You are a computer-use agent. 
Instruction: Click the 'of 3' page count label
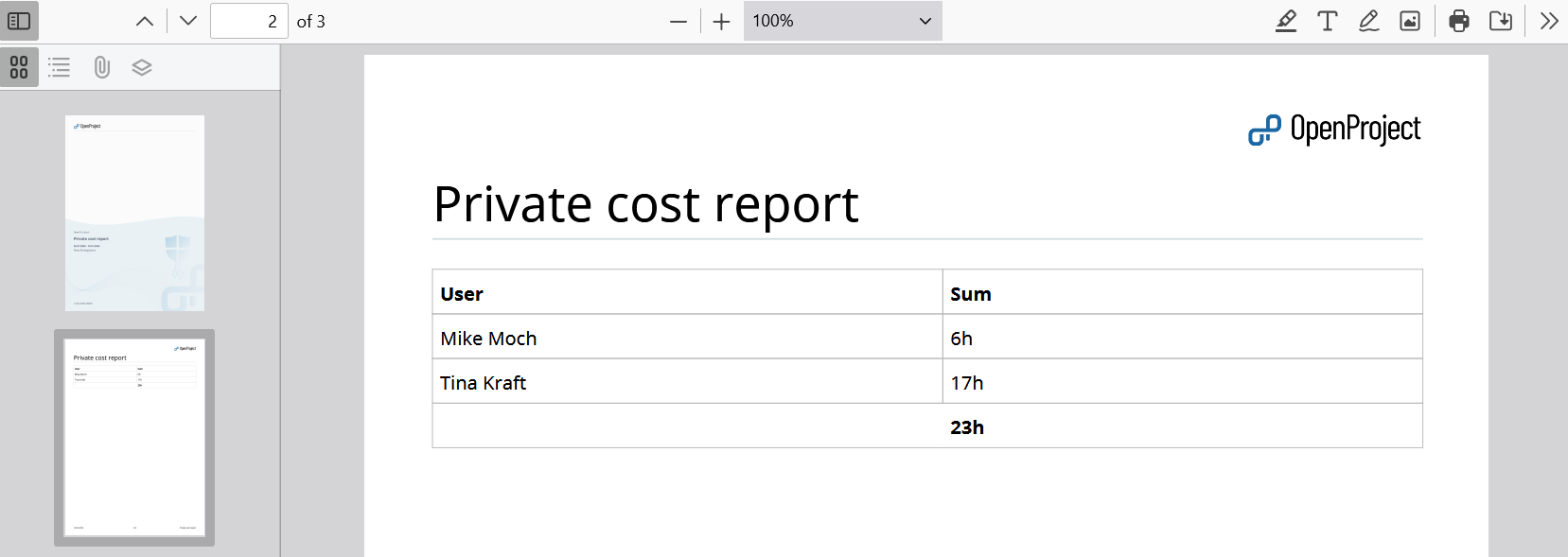click(311, 21)
